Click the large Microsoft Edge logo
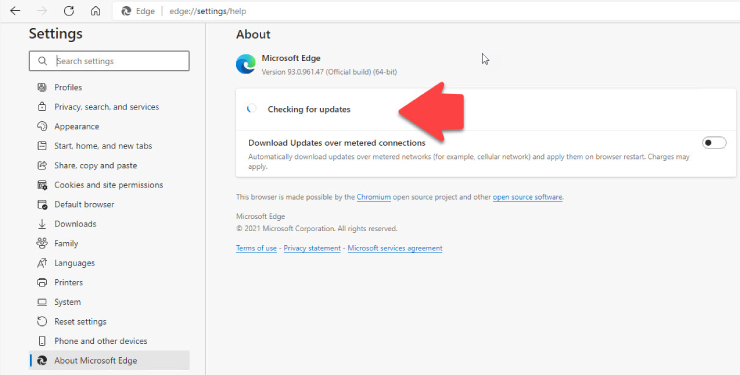Image resolution: width=740 pixels, height=375 pixels. click(x=246, y=64)
